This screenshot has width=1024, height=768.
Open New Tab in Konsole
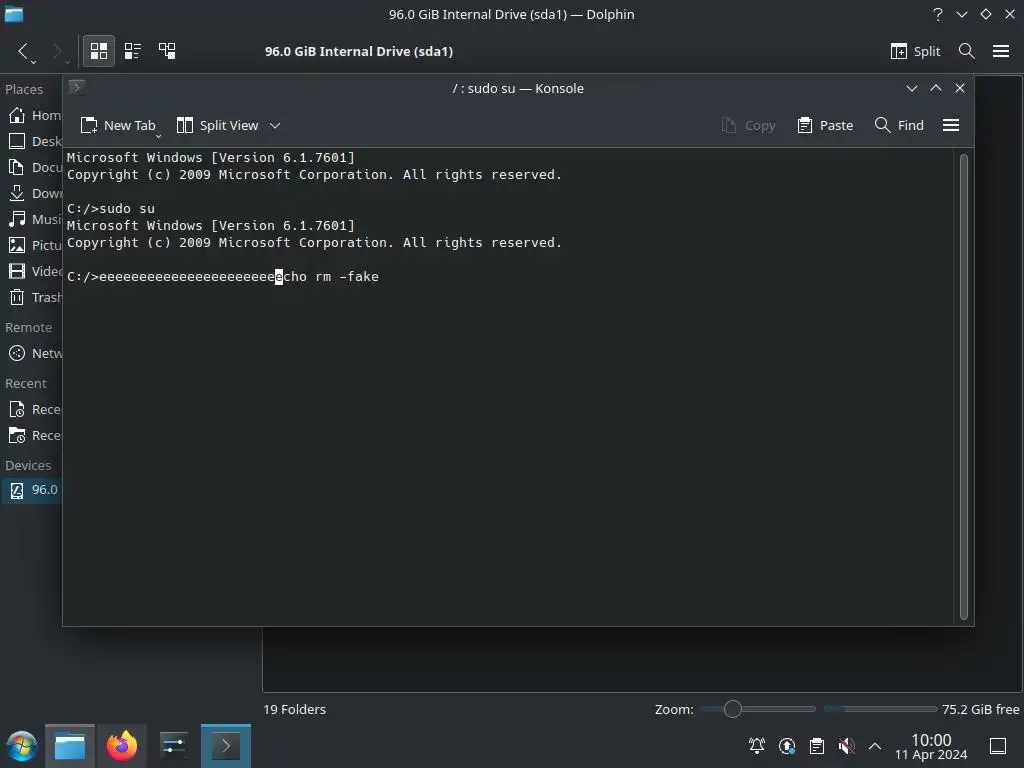tap(118, 125)
